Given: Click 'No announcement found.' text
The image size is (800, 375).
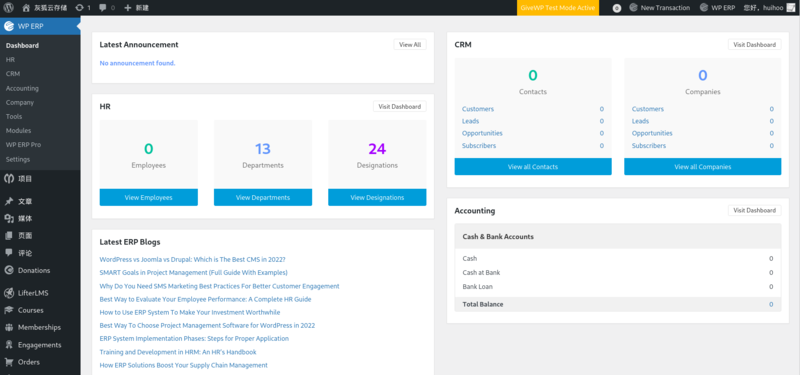Looking at the screenshot, I should pyautogui.click(x=137, y=63).
